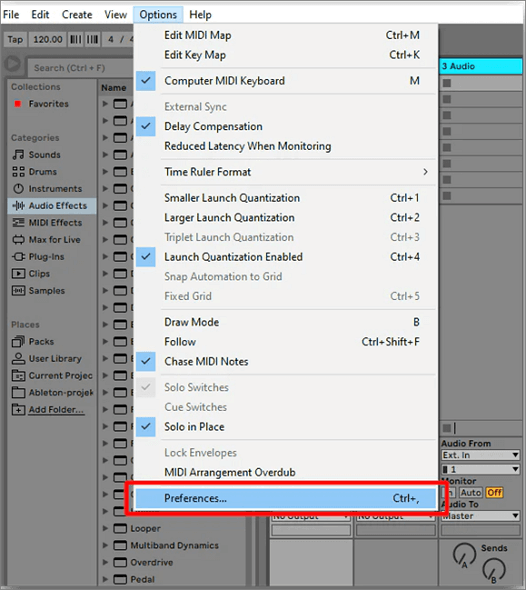This screenshot has width=526, height=590.
Task: Close the Options menu
Action: click(158, 15)
